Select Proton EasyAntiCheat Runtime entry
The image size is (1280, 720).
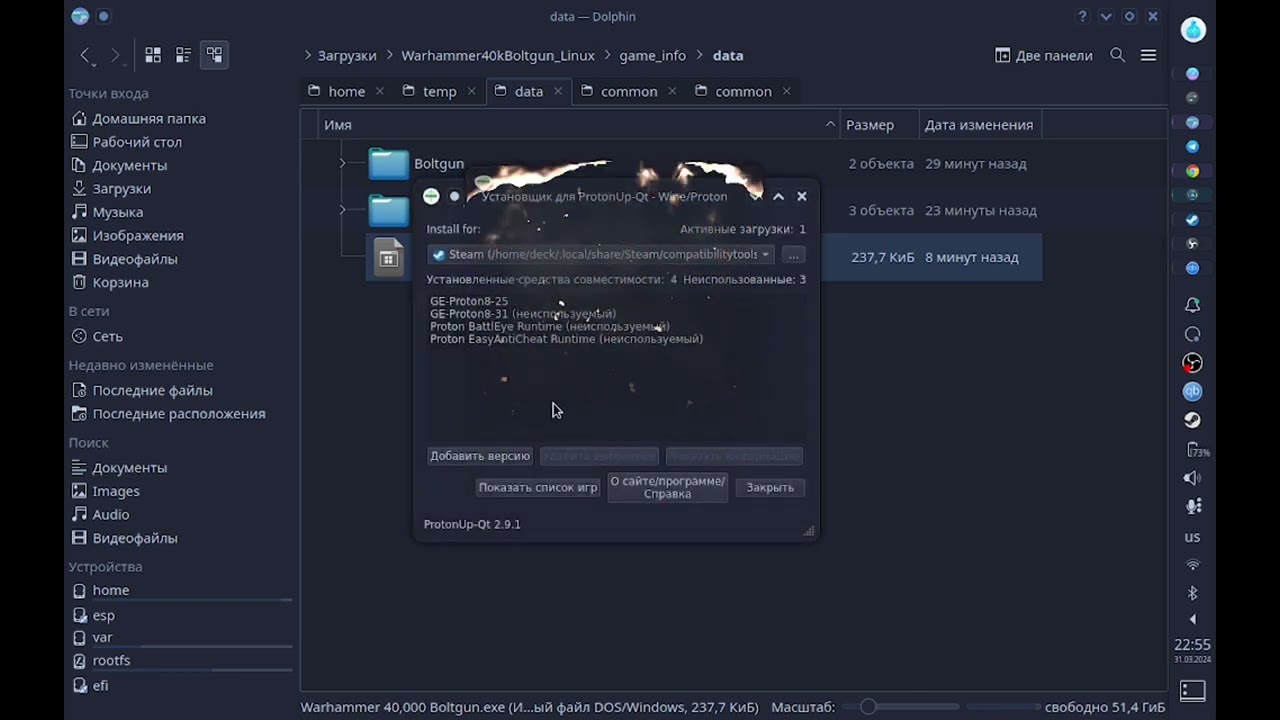(566, 339)
